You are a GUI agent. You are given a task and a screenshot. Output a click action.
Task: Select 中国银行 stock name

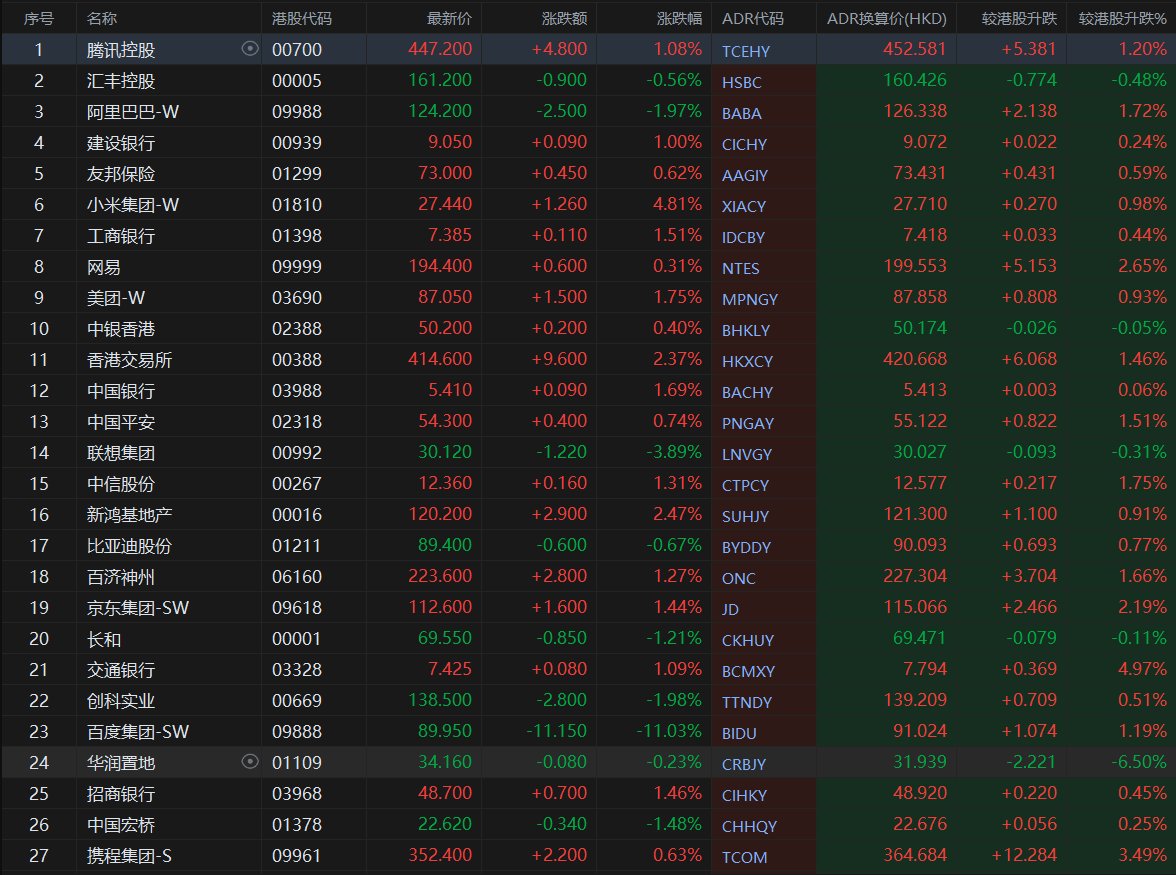[x=121, y=391]
